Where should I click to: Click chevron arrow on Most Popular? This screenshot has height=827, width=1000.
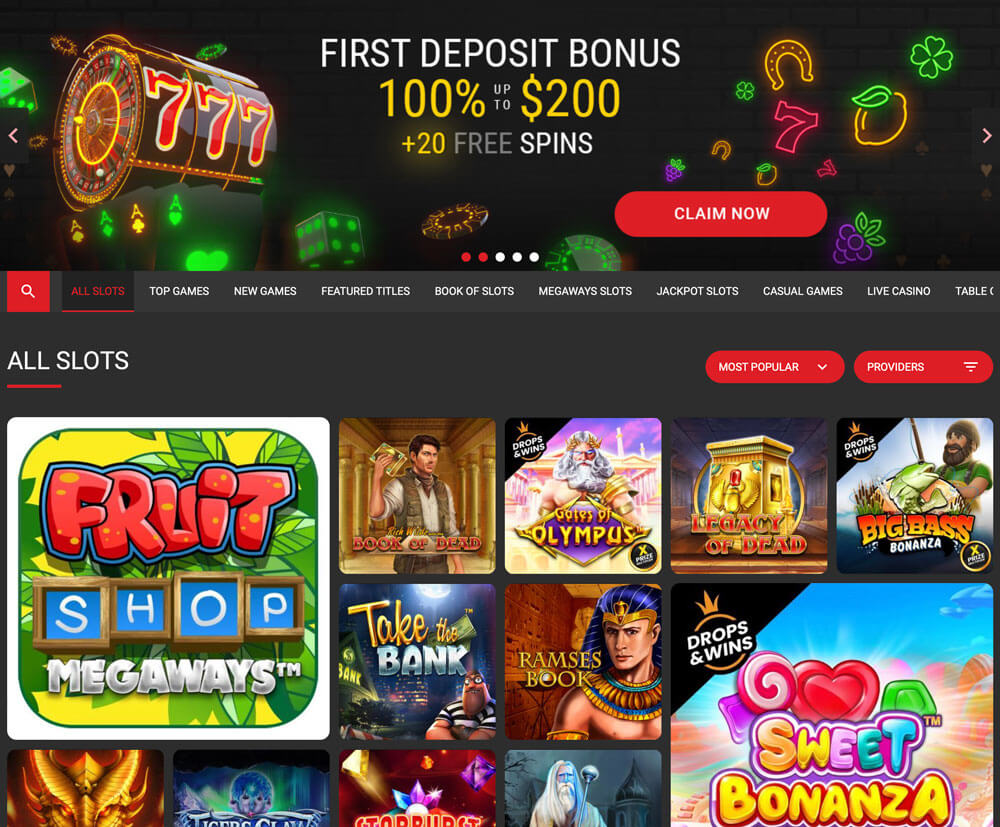pos(822,367)
